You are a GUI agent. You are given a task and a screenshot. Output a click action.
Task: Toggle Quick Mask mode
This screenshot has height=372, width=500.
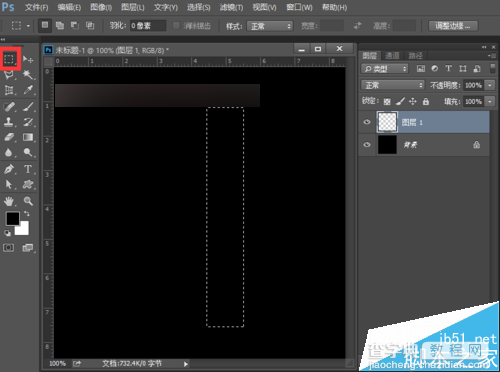point(9,248)
